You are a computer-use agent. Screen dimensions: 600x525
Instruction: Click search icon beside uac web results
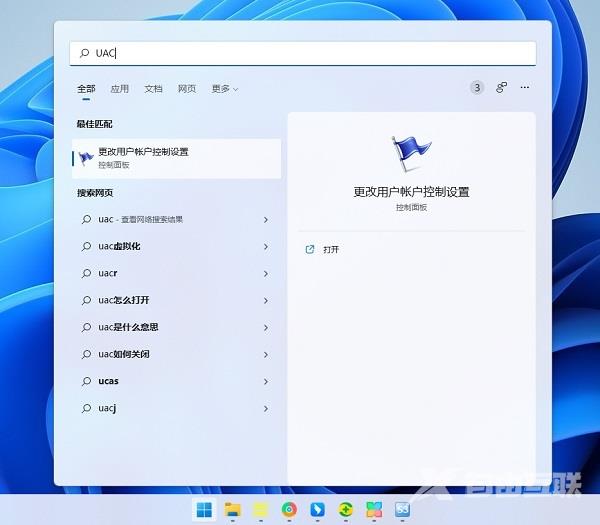86,219
